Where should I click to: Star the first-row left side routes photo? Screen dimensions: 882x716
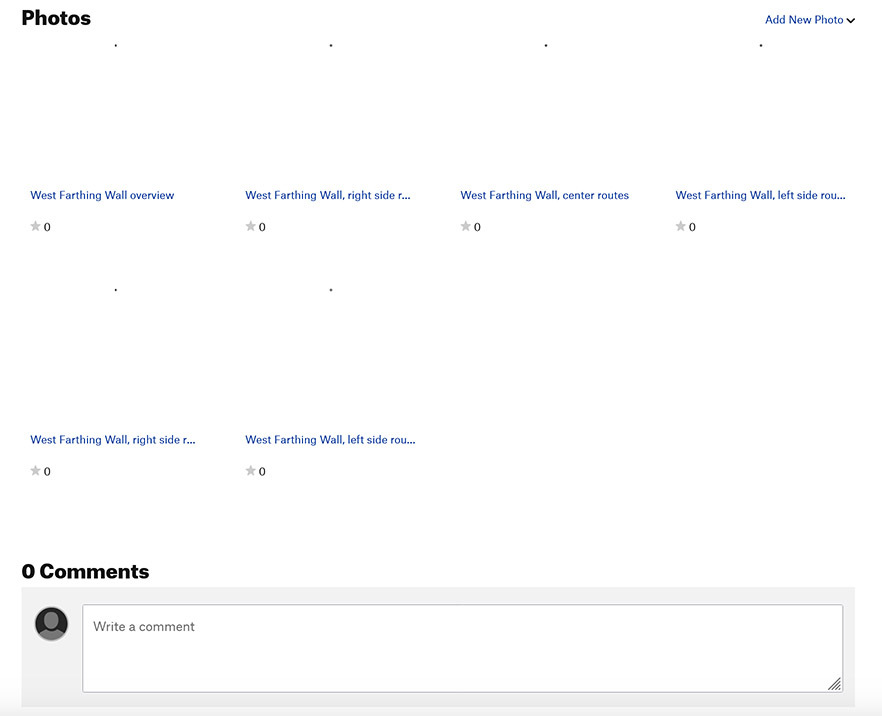point(681,227)
